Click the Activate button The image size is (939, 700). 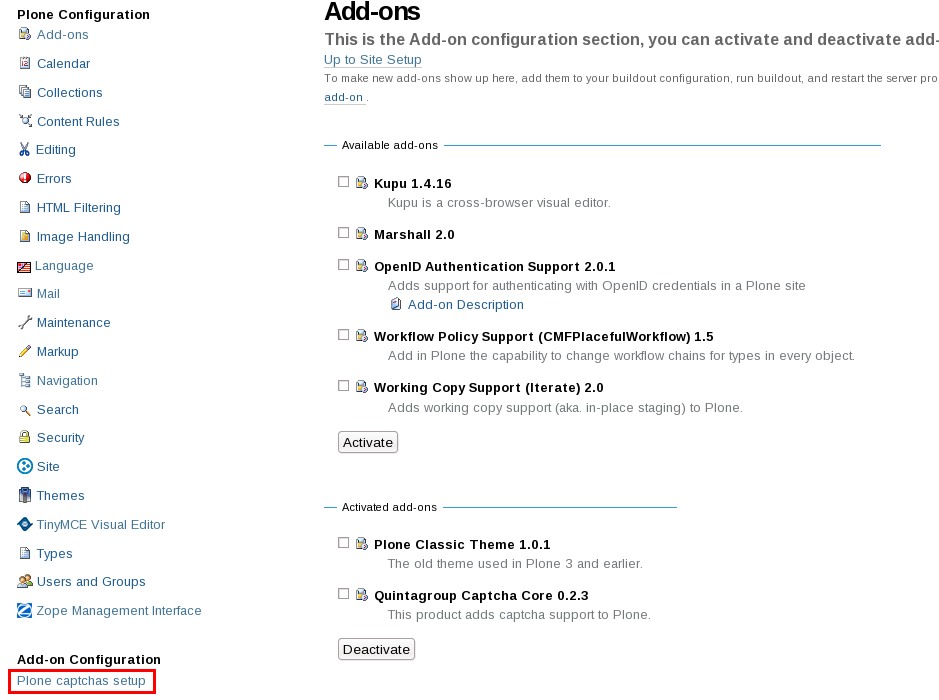368,443
